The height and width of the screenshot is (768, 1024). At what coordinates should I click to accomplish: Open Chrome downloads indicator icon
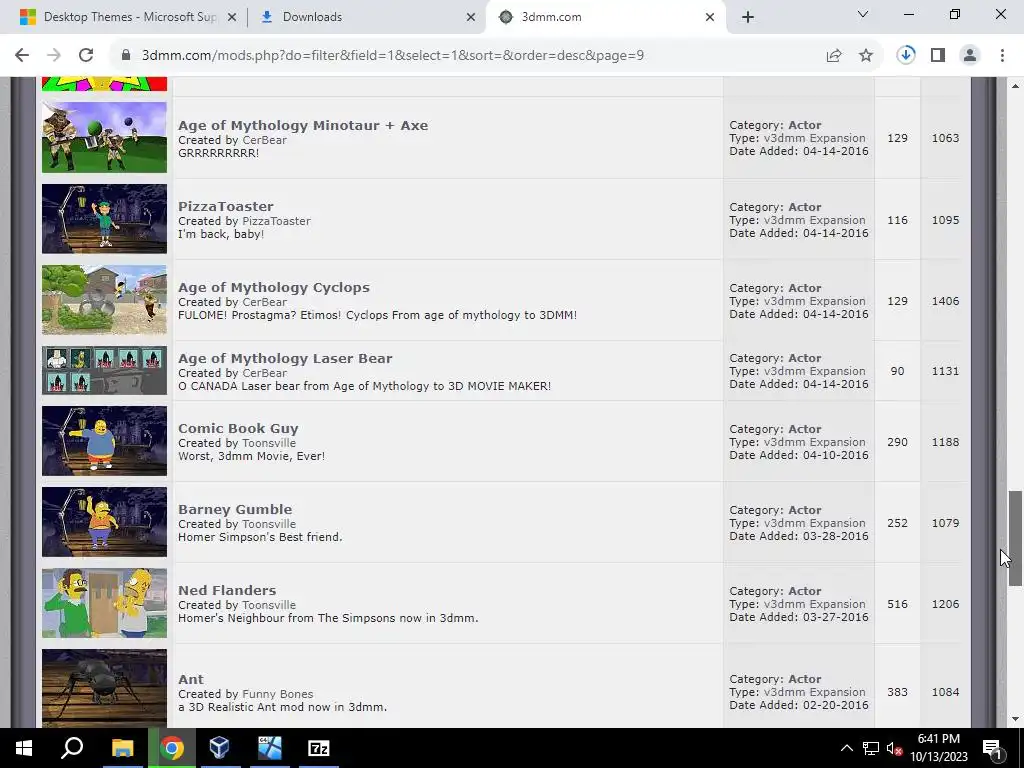(x=906, y=56)
